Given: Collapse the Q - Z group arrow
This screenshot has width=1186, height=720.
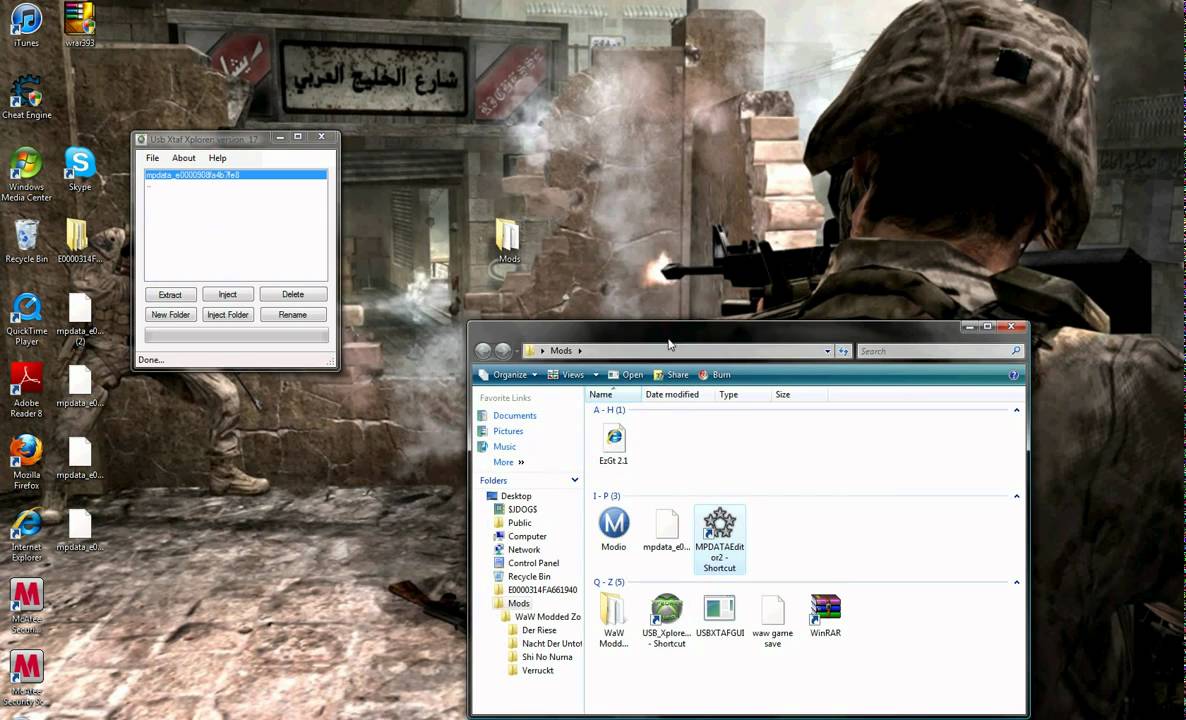Looking at the screenshot, I should click(x=1017, y=582).
